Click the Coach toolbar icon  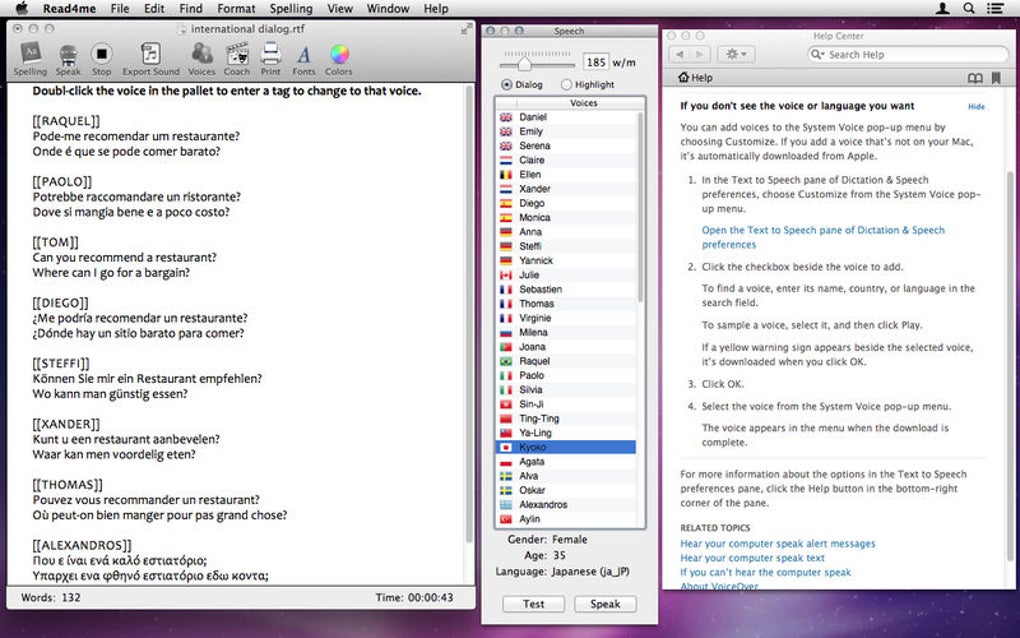click(237, 55)
